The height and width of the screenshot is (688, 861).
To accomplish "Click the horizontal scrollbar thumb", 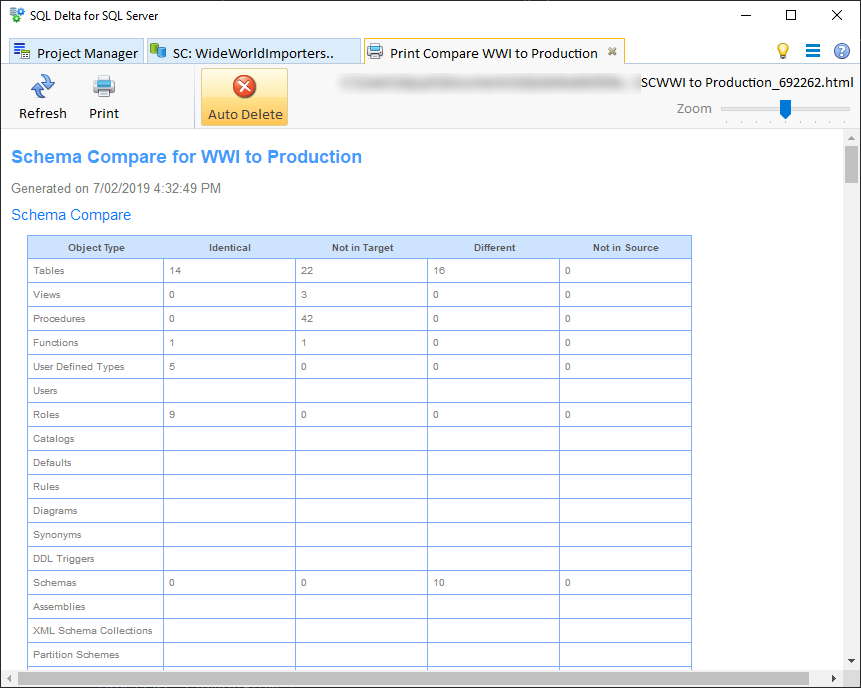I will click(413, 678).
